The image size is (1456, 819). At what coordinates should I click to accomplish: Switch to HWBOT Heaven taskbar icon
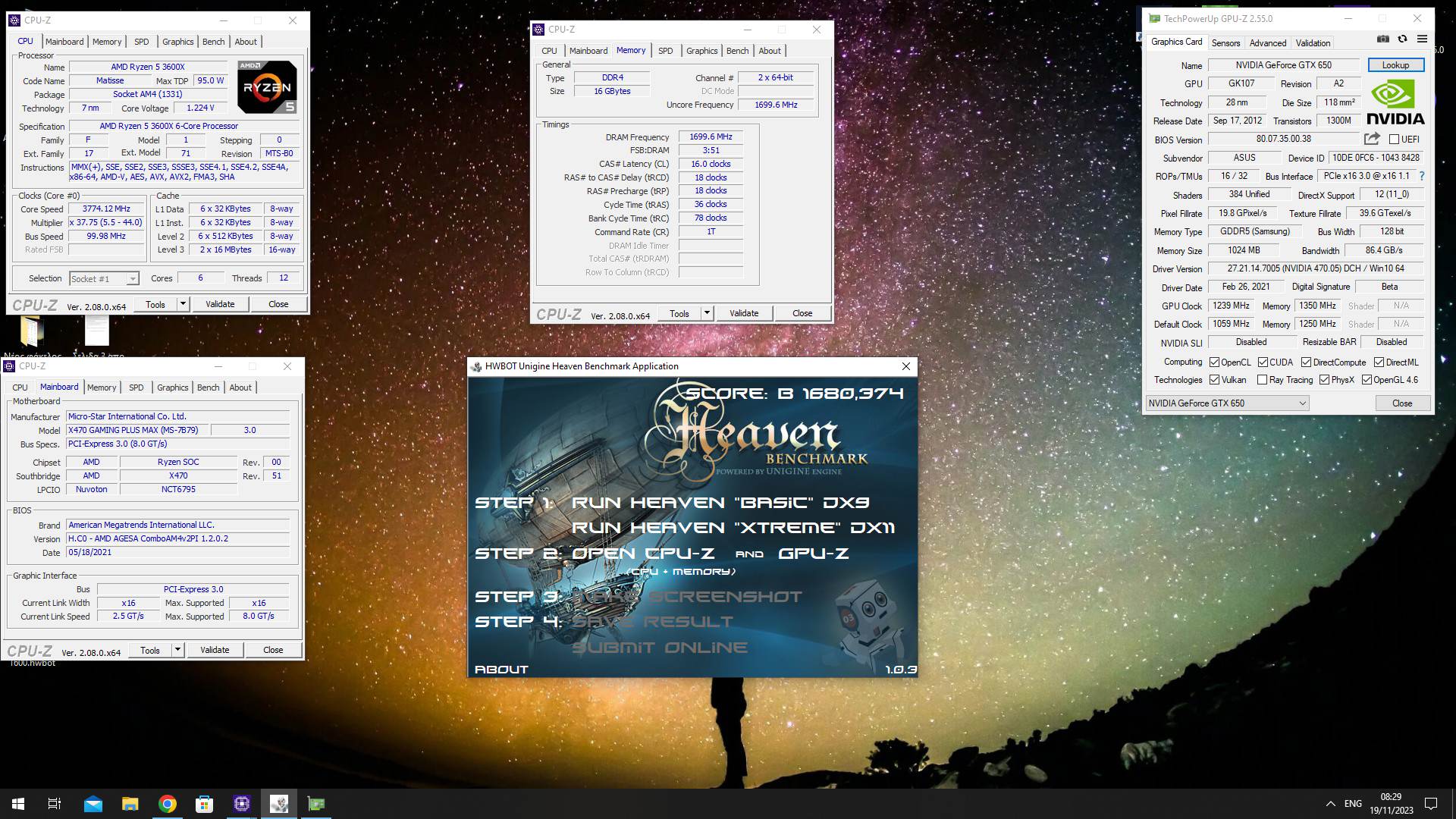coord(278,804)
